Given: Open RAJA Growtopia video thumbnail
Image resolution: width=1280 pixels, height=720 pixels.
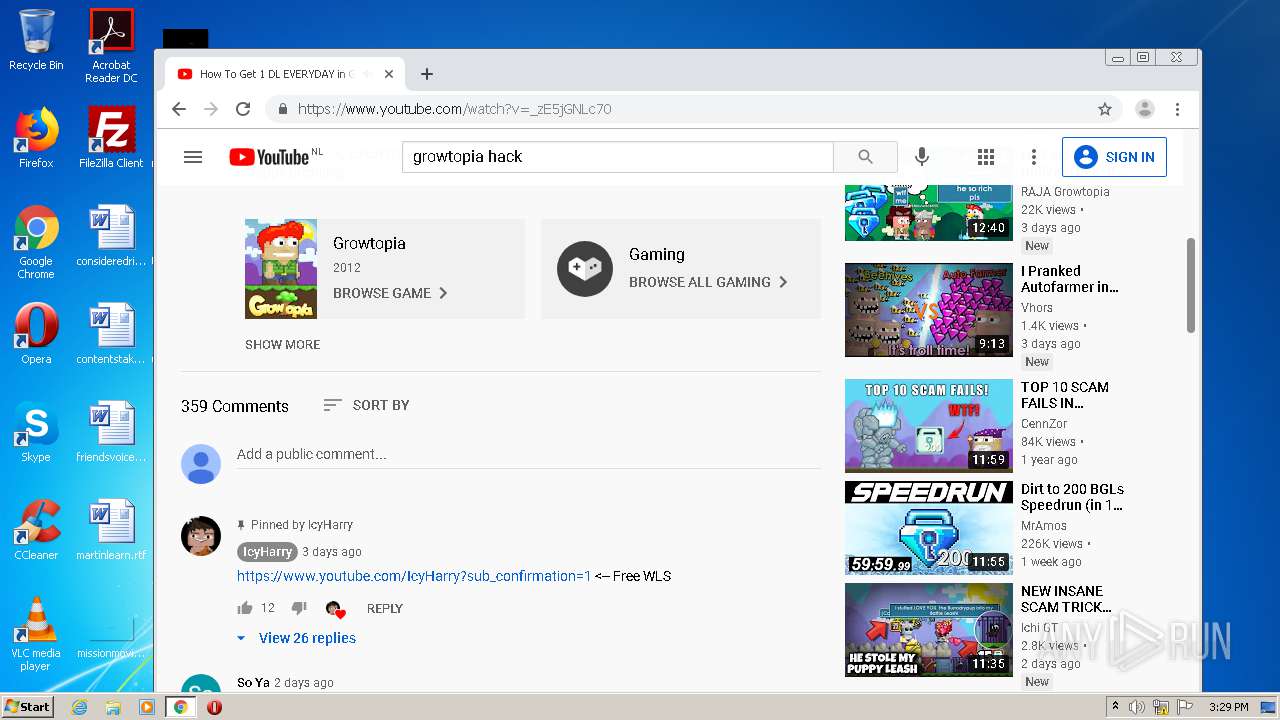Looking at the screenshot, I should click(928, 212).
